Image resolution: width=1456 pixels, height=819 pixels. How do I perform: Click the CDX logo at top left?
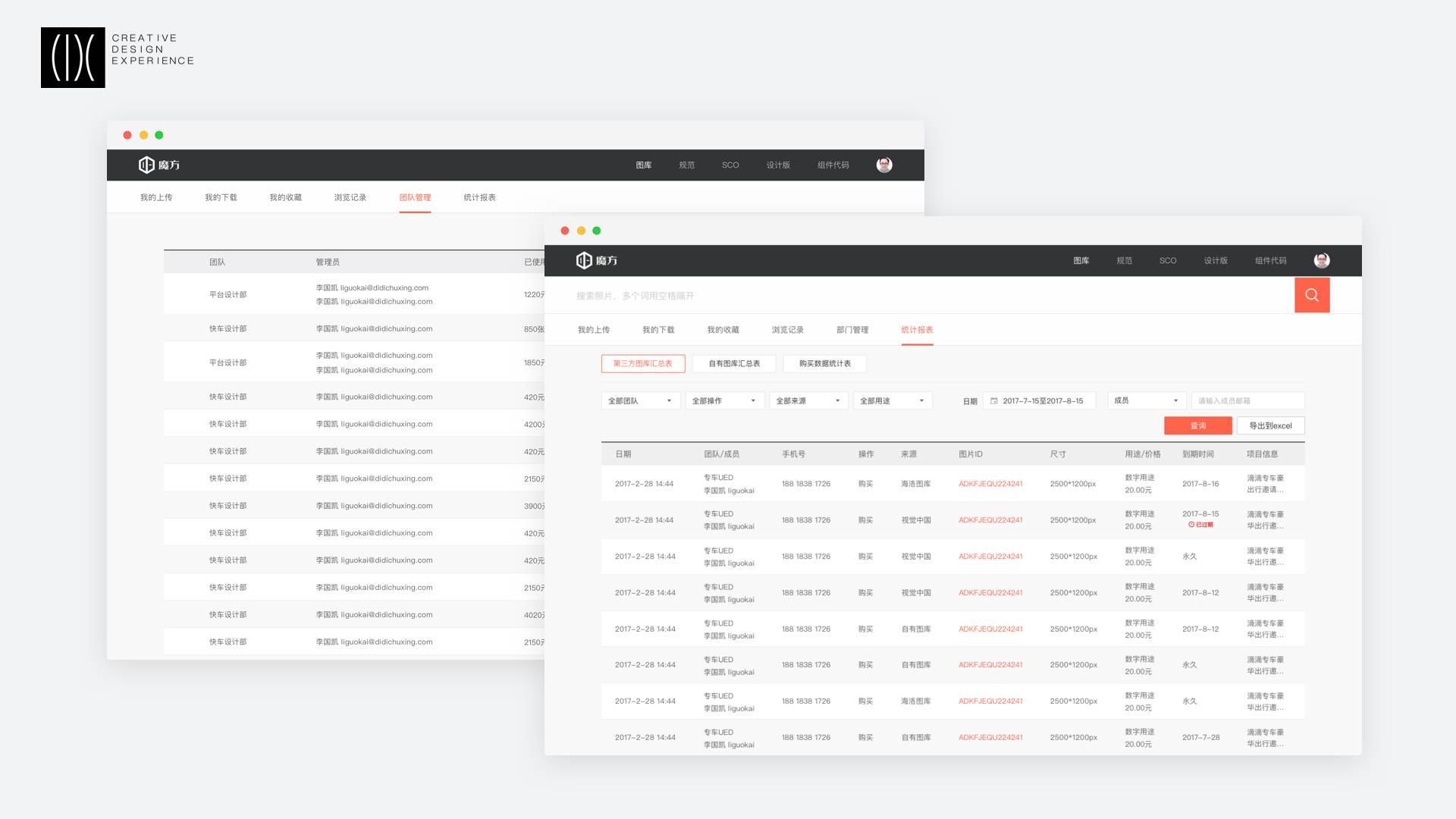coord(73,58)
